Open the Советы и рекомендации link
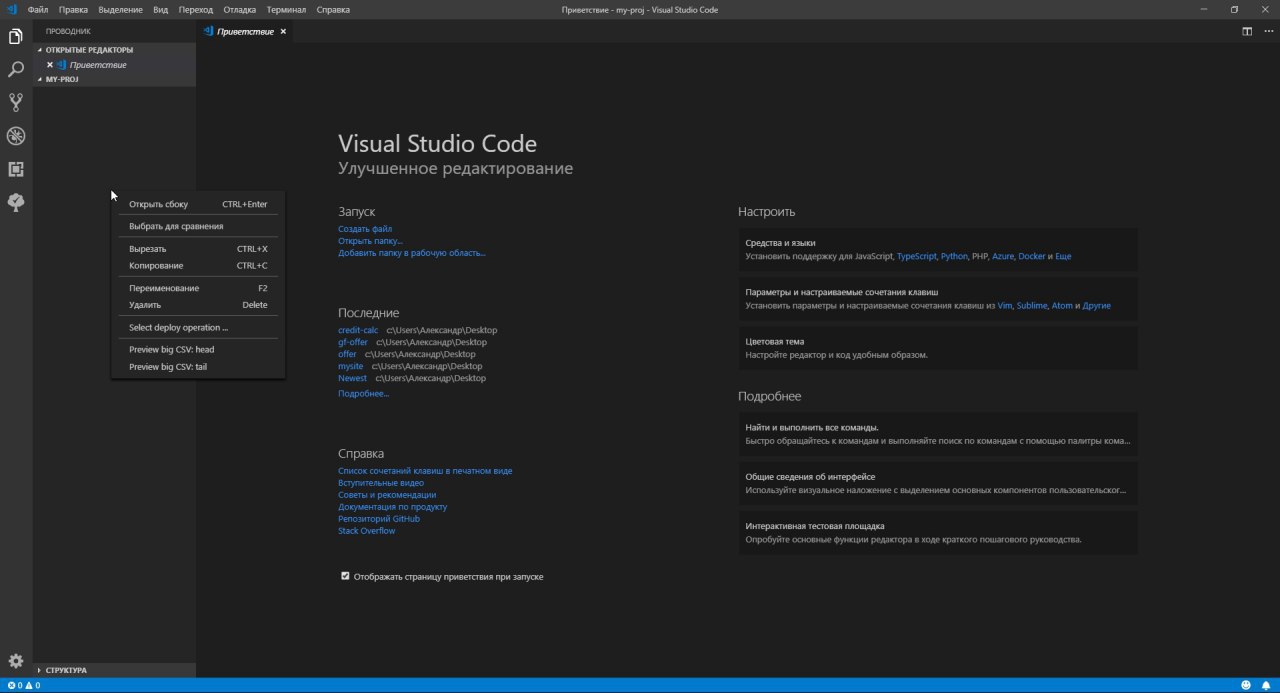 coord(387,494)
